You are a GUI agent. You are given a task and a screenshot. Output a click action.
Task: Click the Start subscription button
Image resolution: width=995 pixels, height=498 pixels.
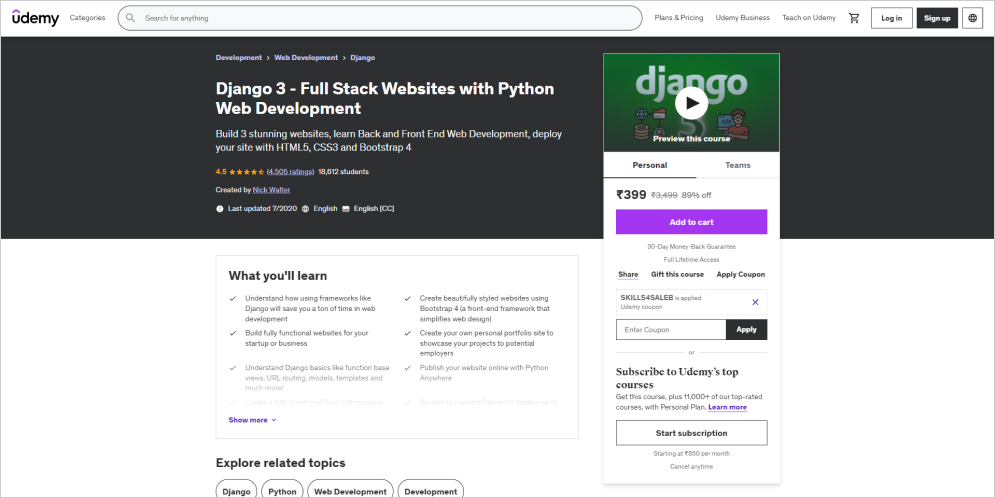coord(691,433)
